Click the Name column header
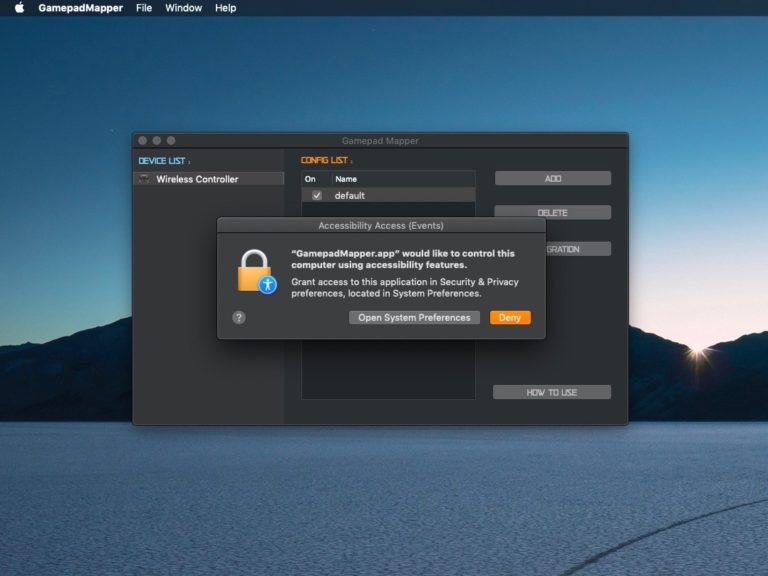 click(x=346, y=179)
